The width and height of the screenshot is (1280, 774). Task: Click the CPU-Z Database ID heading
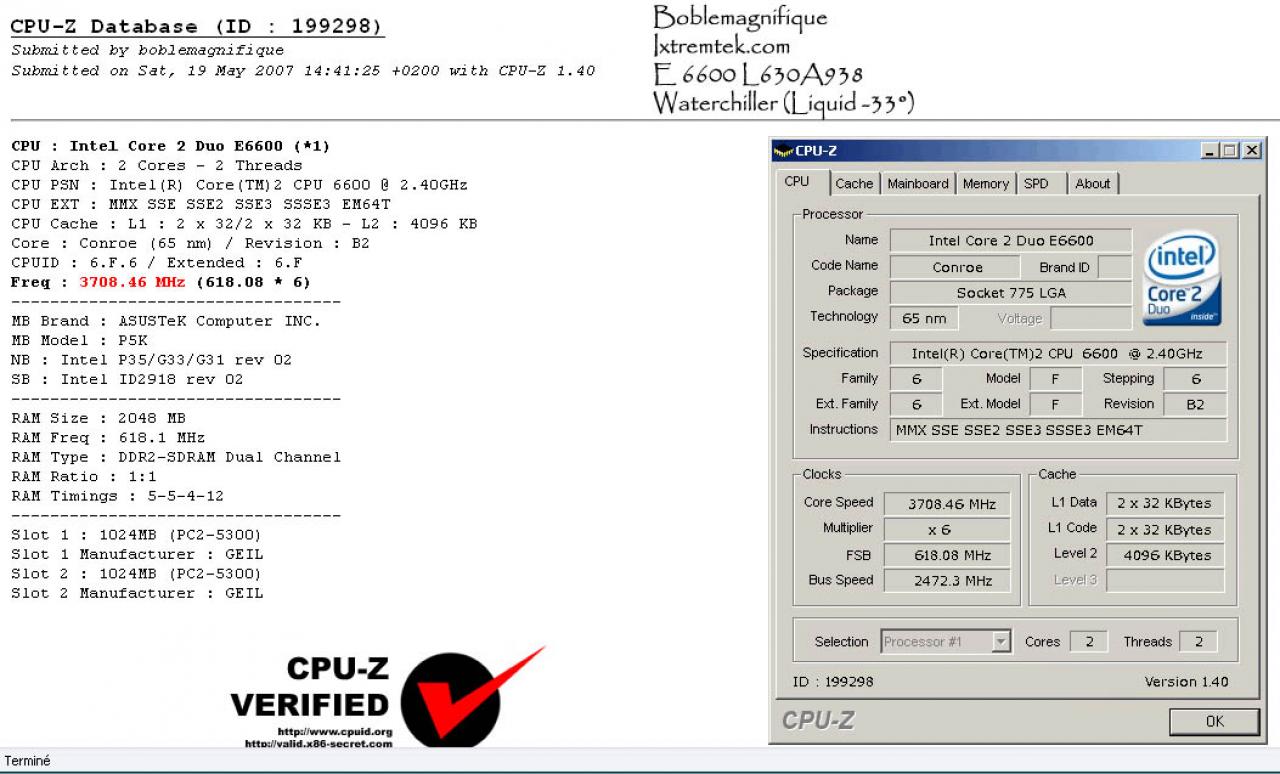click(196, 27)
